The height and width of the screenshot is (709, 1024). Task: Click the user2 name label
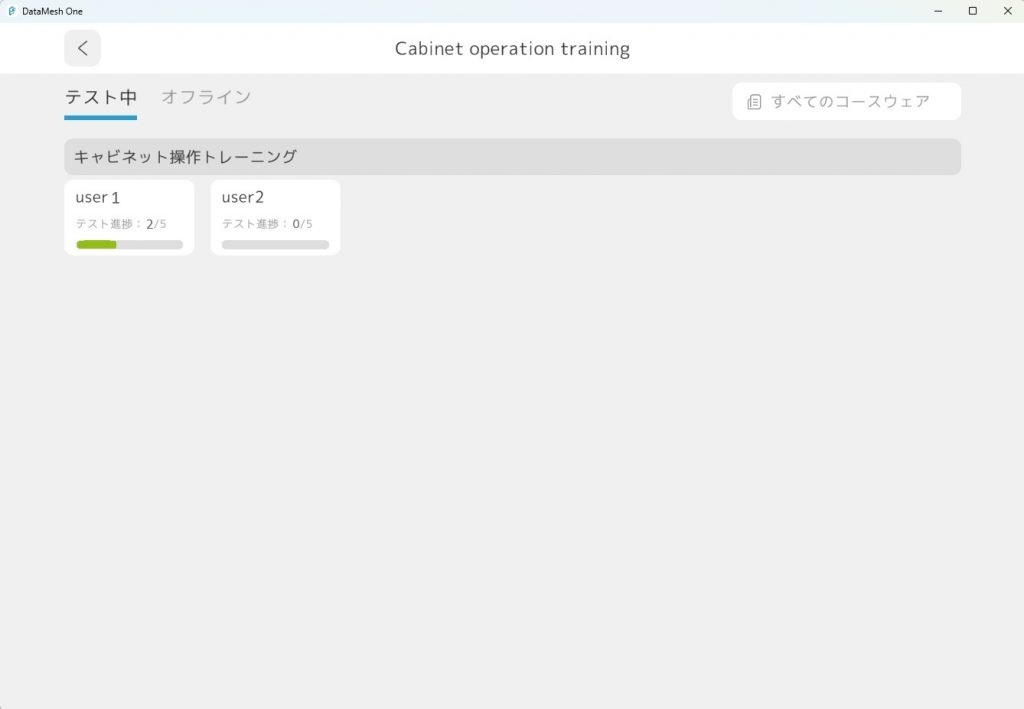(243, 198)
